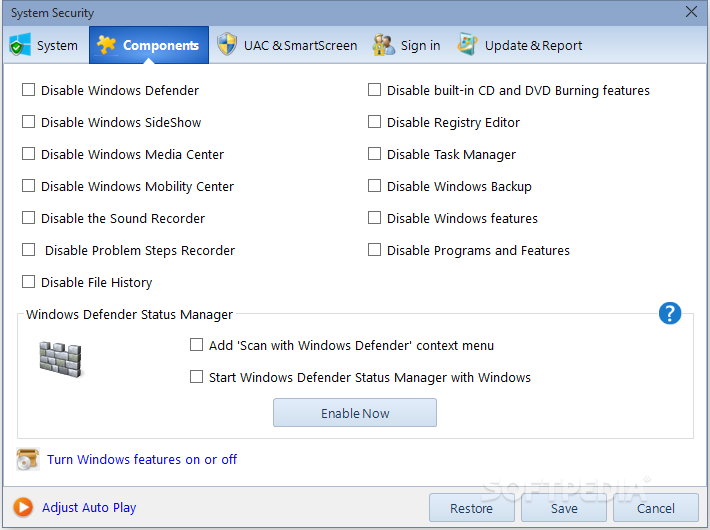
Task: Toggle Disable Registry Editor checkbox
Action: (374, 122)
